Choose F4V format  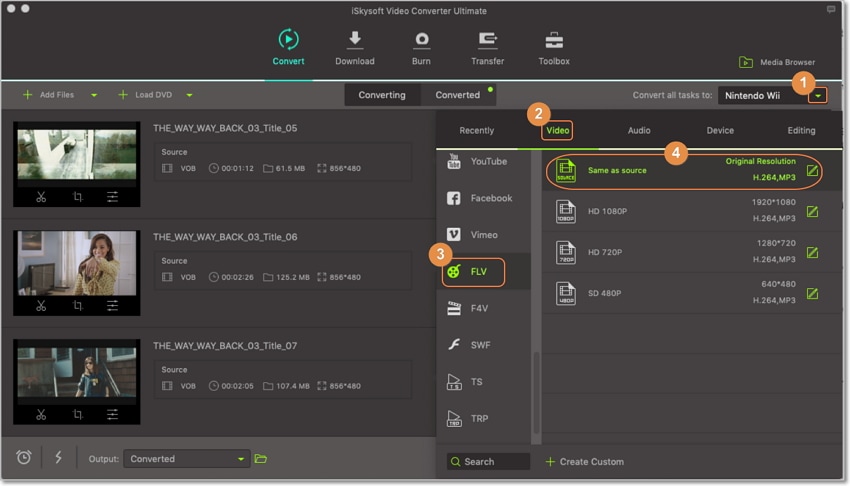click(483, 308)
